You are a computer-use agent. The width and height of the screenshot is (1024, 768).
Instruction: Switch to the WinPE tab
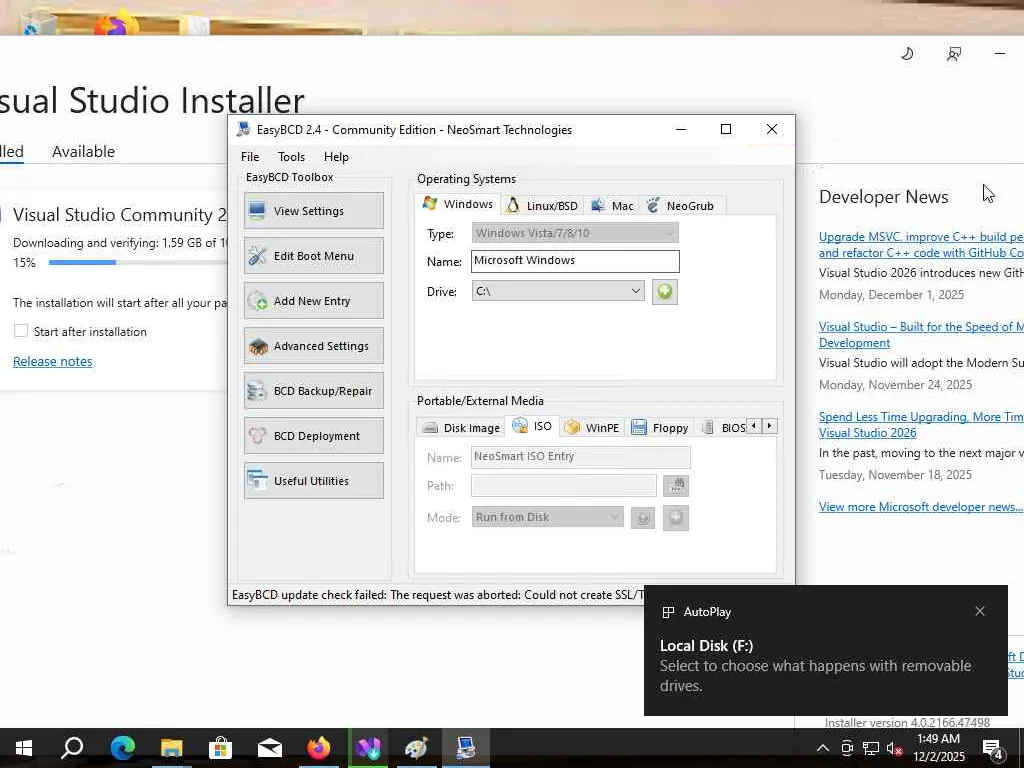(x=592, y=428)
